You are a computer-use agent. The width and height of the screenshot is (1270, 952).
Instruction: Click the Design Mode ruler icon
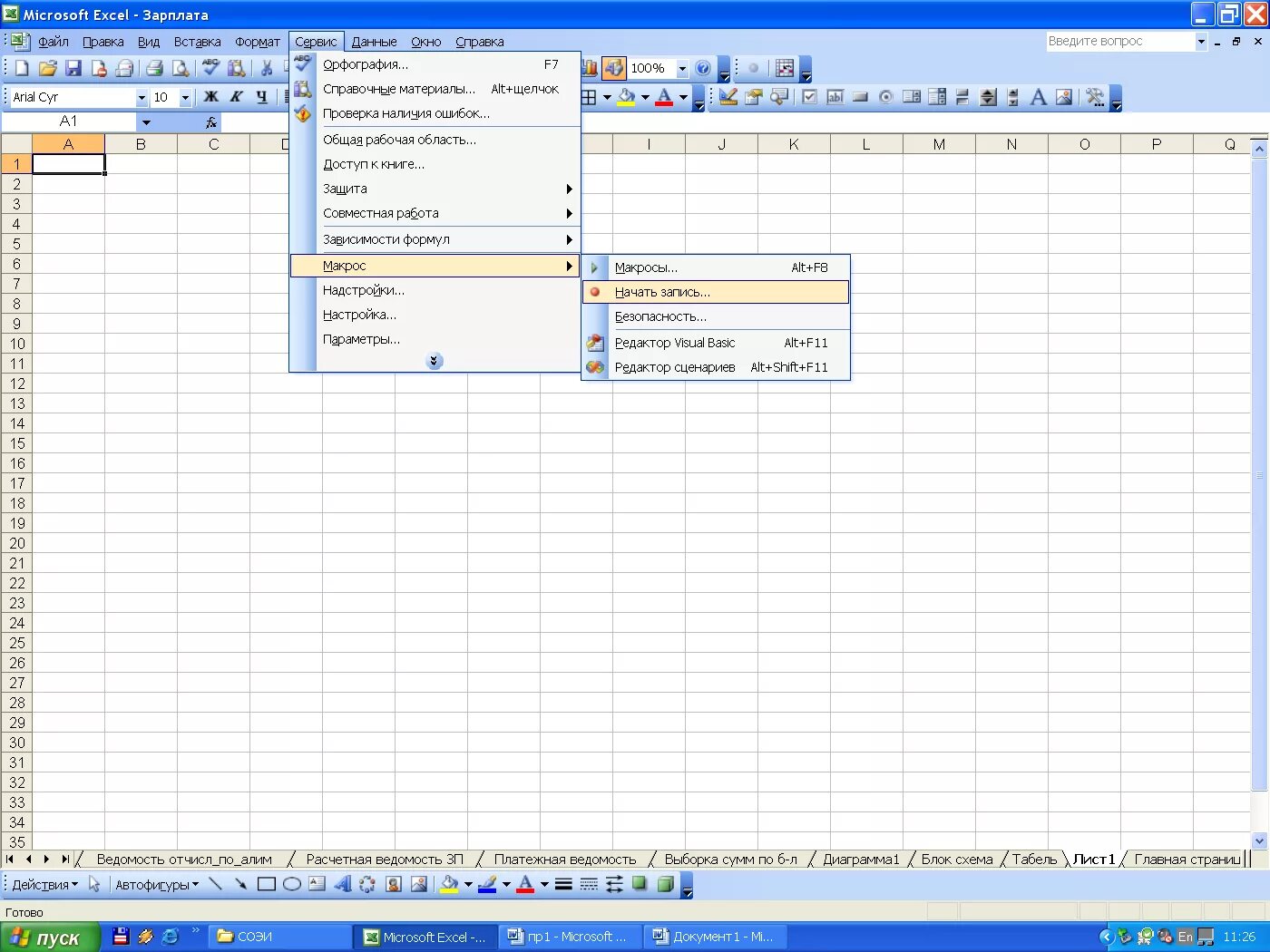[x=728, y=97]
